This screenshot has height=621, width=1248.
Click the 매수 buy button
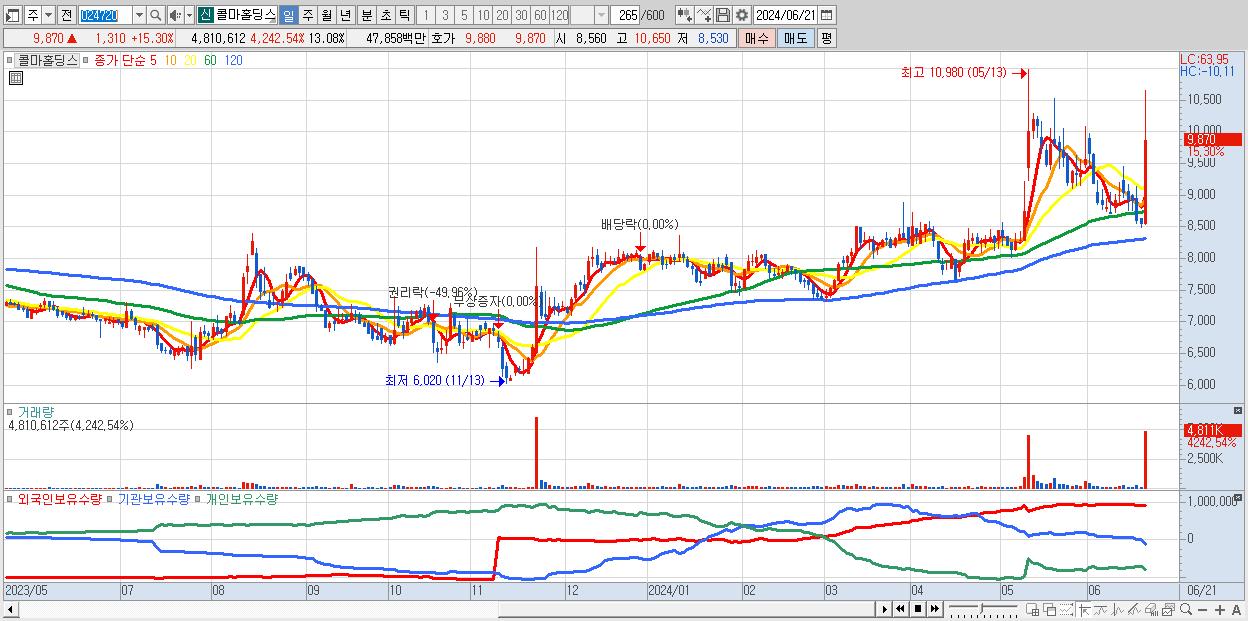pyautogui.click(x=756, y=38)
